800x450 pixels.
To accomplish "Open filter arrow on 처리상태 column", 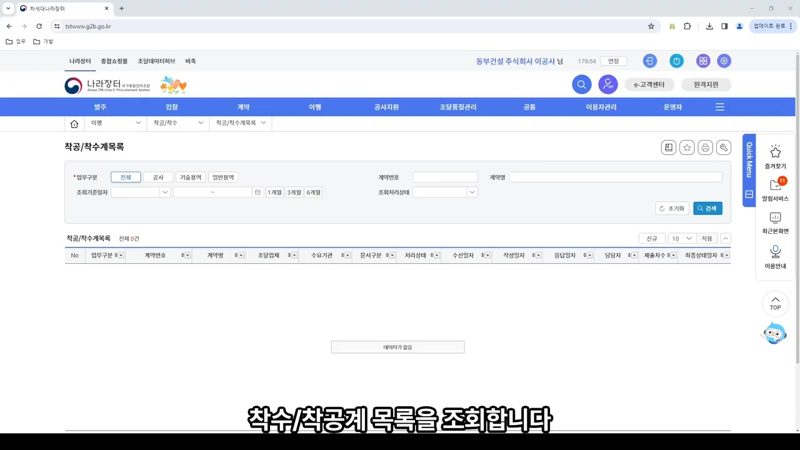I will click(x=436, y=255).
